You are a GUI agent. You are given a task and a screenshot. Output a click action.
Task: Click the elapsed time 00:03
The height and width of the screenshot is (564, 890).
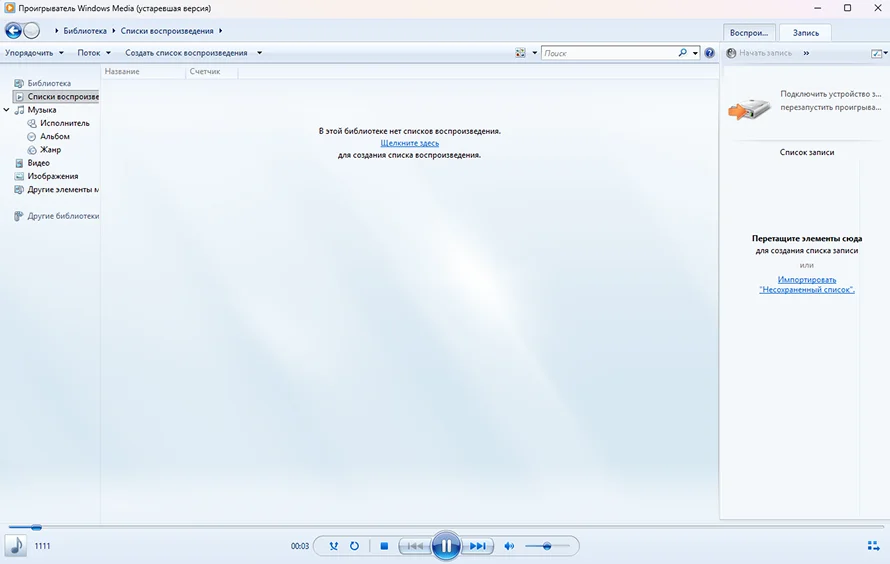(x=300, y=546)
